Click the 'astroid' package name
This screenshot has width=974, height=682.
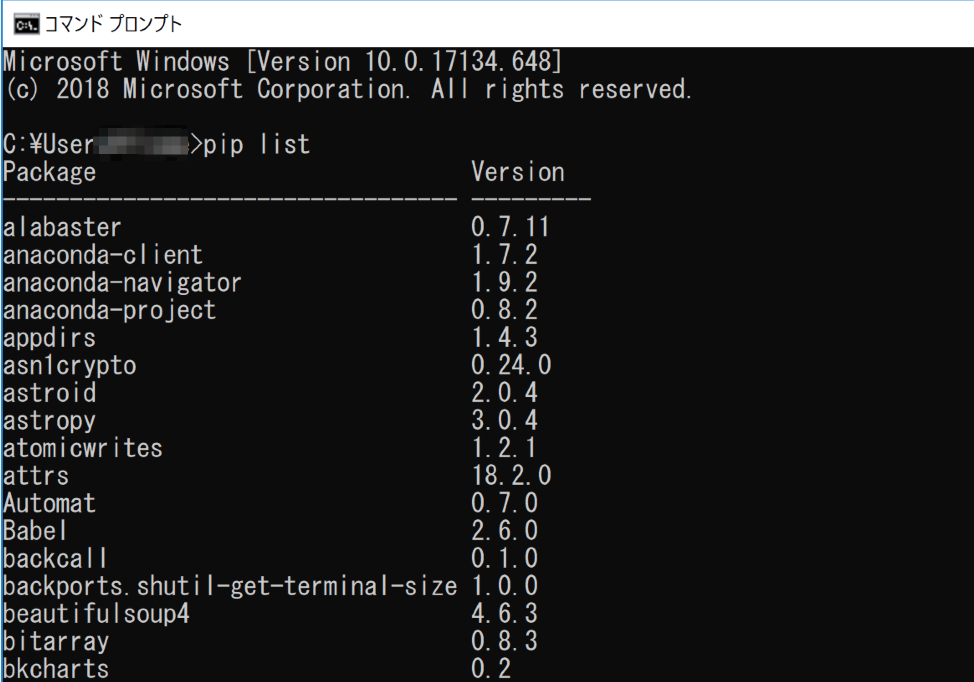click(x=50, y=393)
